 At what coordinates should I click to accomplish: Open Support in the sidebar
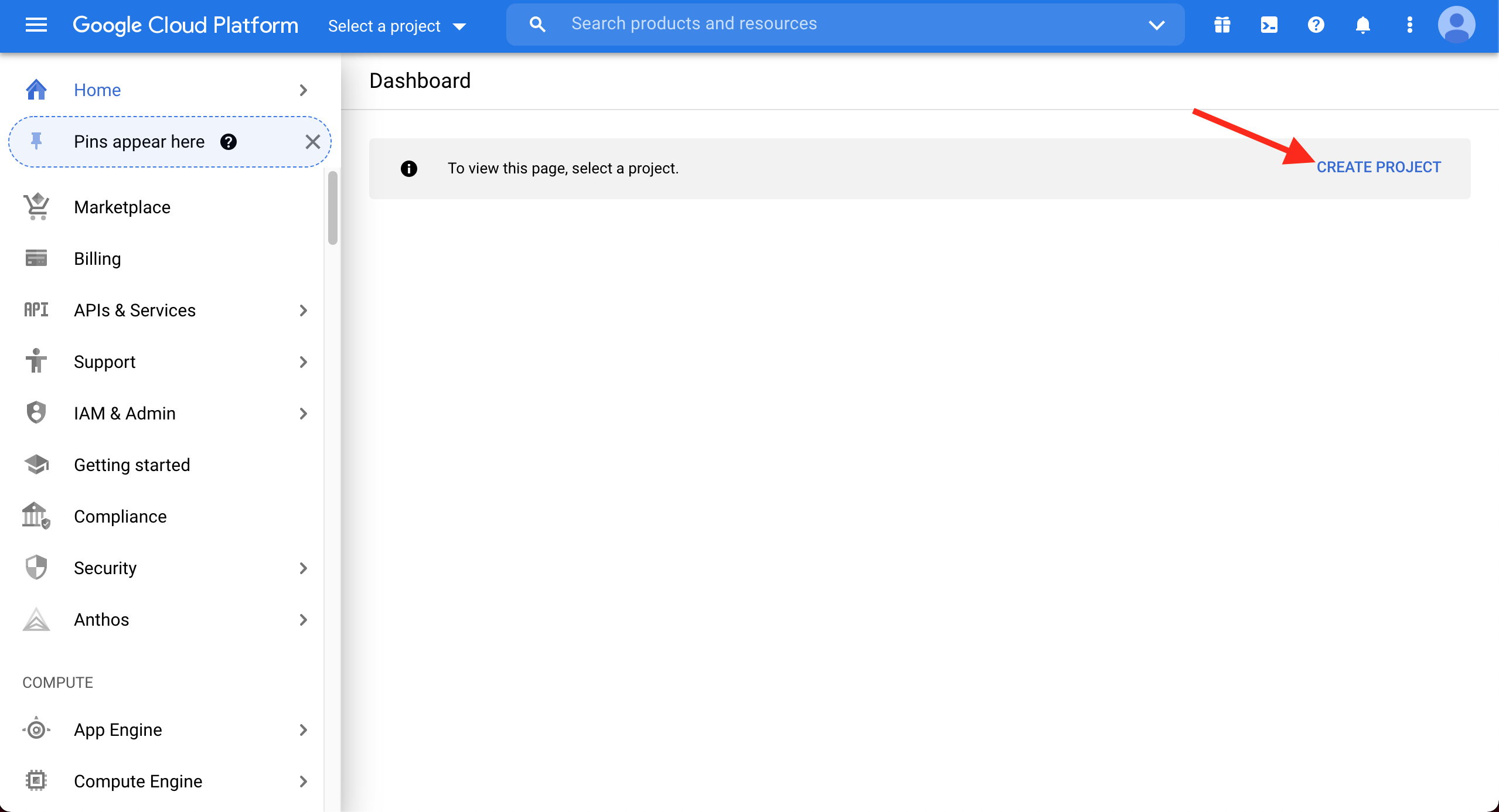pos(105,362)
